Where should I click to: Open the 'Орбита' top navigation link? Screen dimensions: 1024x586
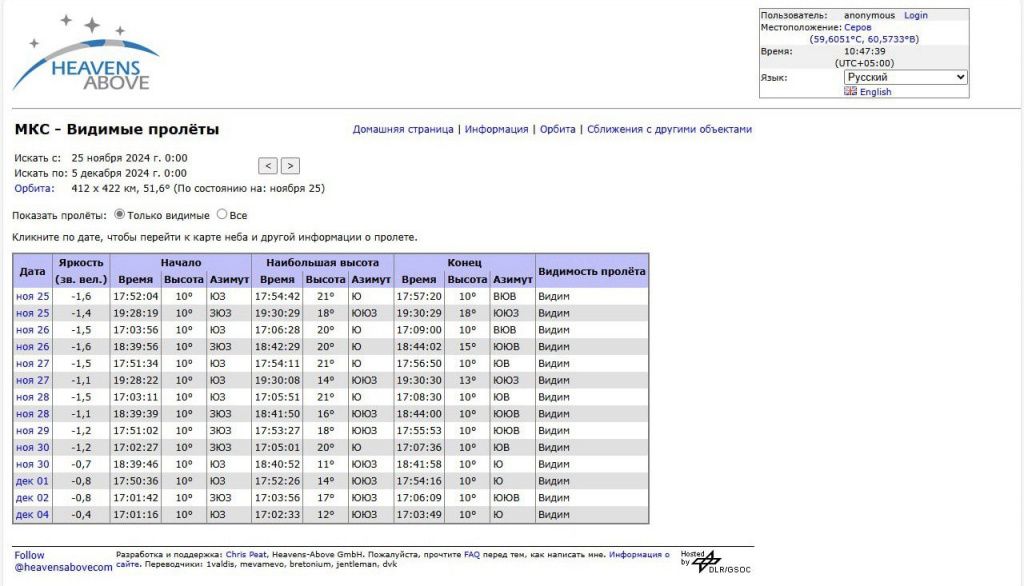click(557, 129)
